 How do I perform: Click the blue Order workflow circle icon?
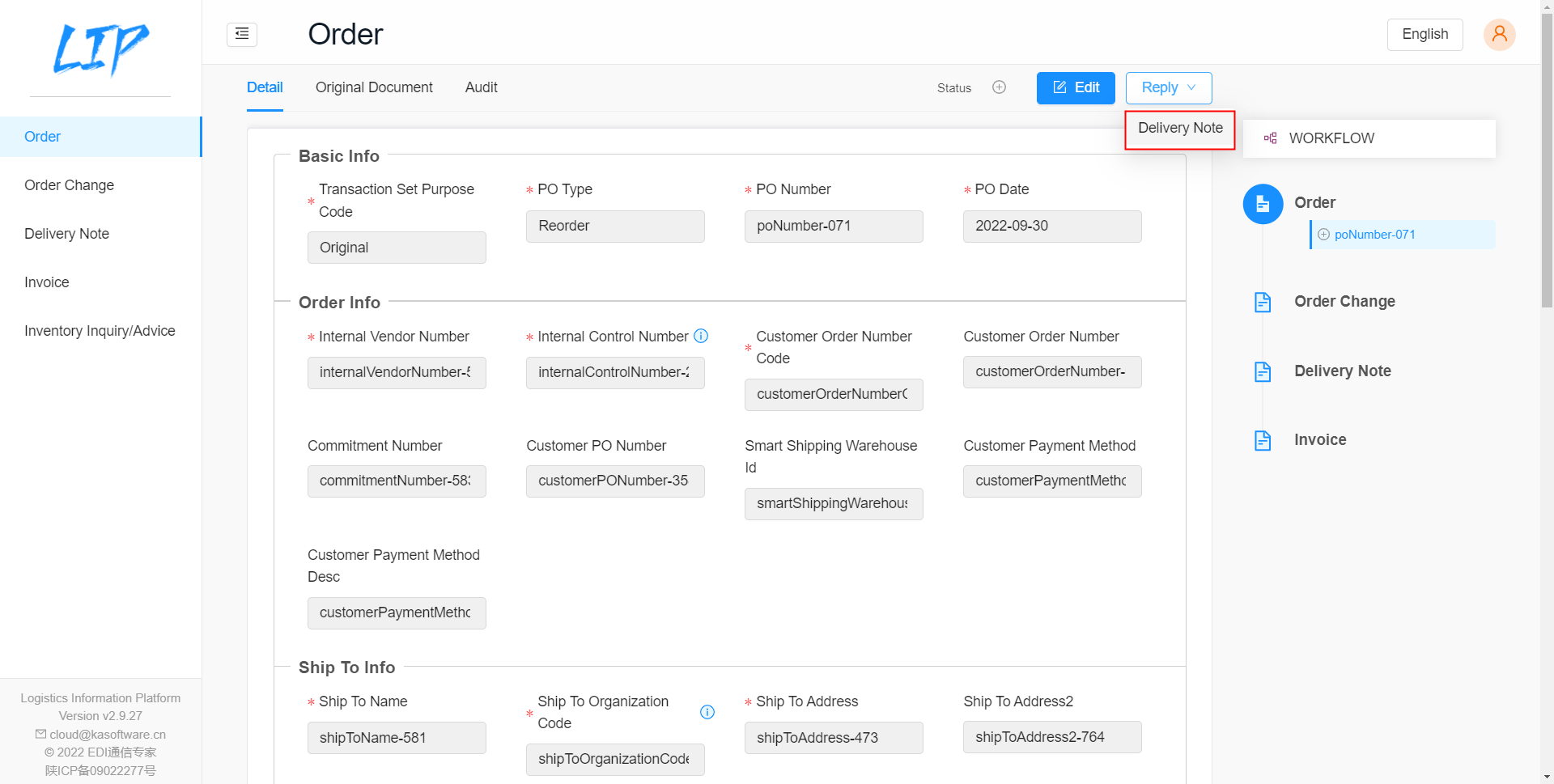click(1263, 204)
